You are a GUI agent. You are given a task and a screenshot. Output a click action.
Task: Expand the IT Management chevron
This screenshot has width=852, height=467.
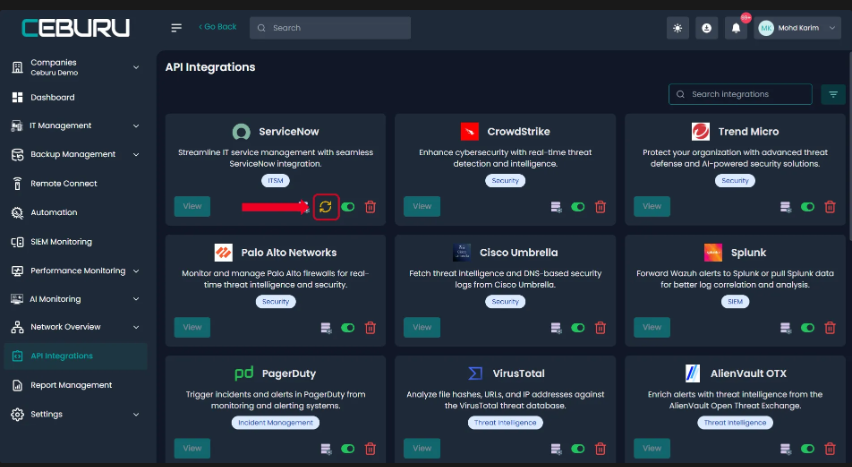tap(136, 126)
